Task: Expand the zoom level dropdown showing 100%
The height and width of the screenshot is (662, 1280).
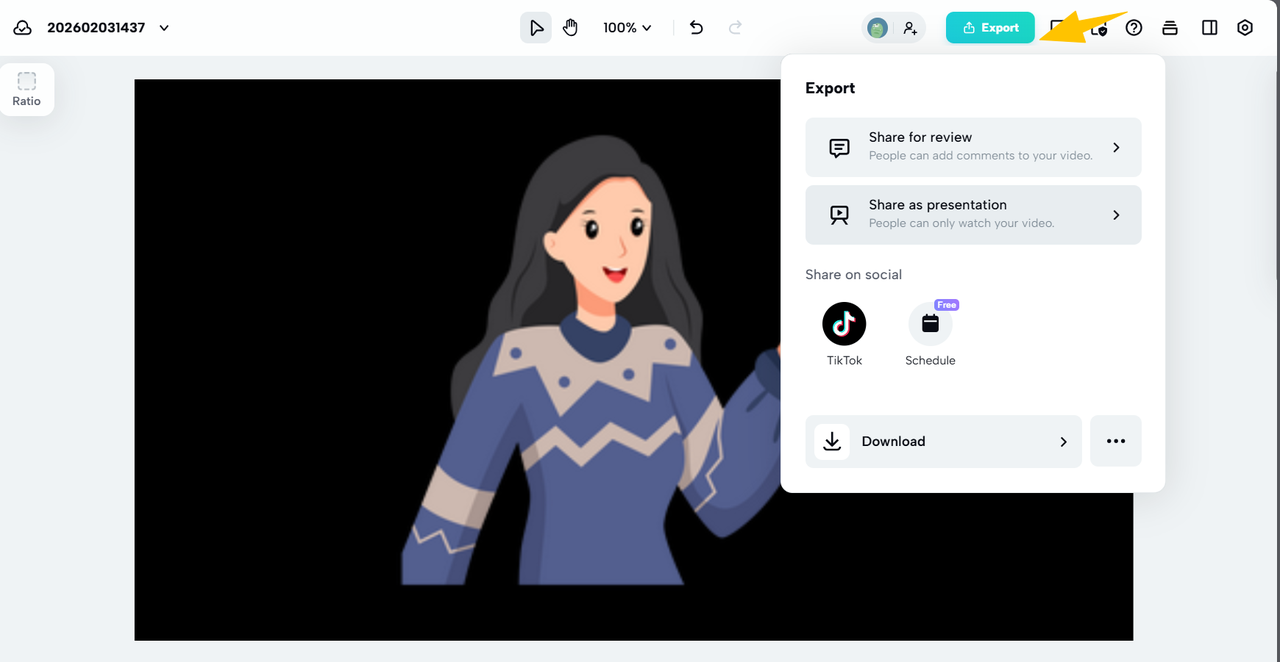Action: pyautogui.click(x=627, y=27)
